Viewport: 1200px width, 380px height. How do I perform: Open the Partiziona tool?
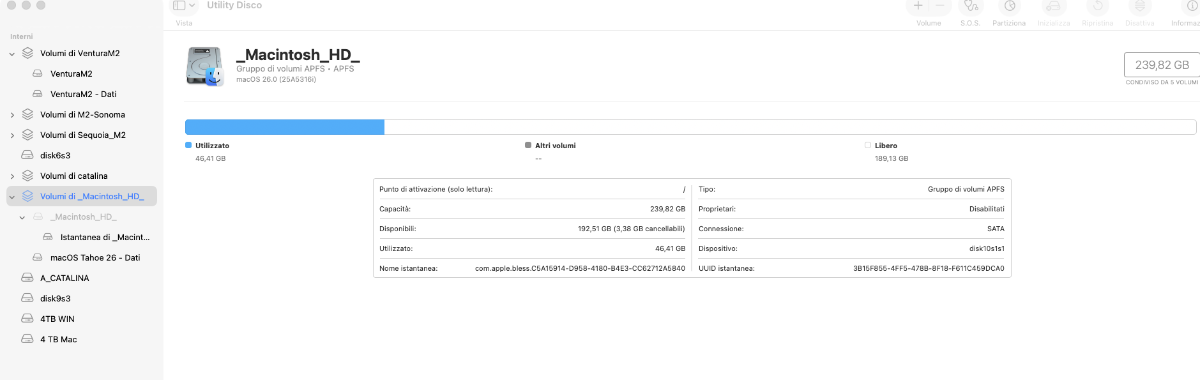(1009, 6)
